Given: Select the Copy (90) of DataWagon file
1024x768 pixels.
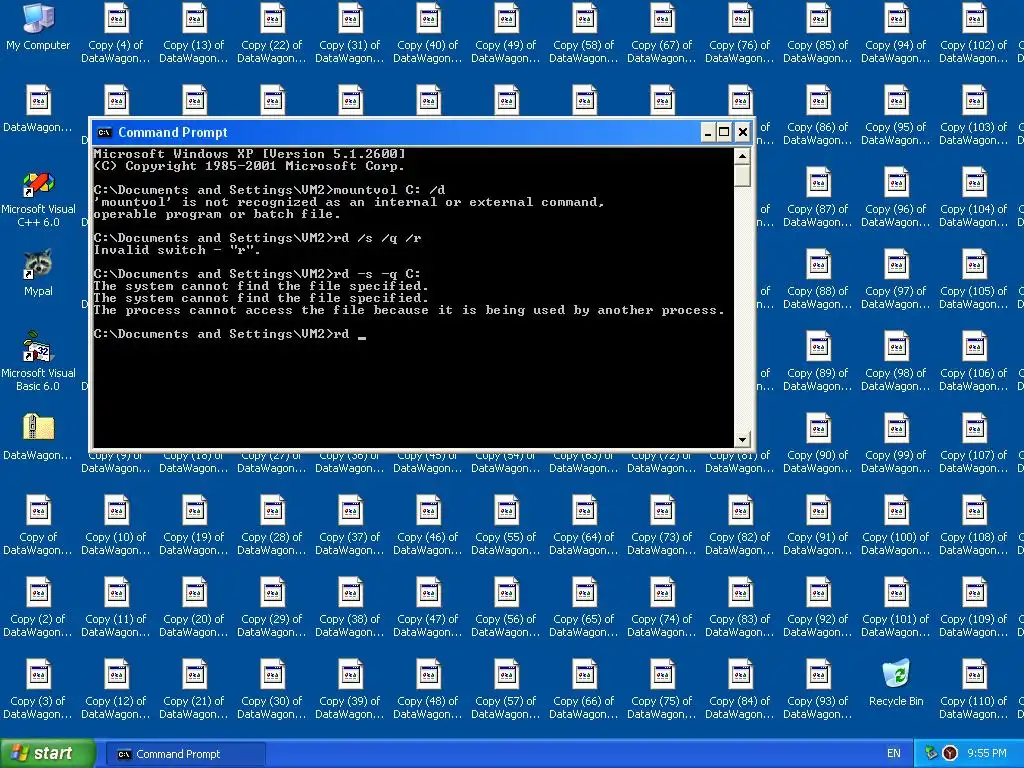Looking at the screenshot, I should (818, 443).
